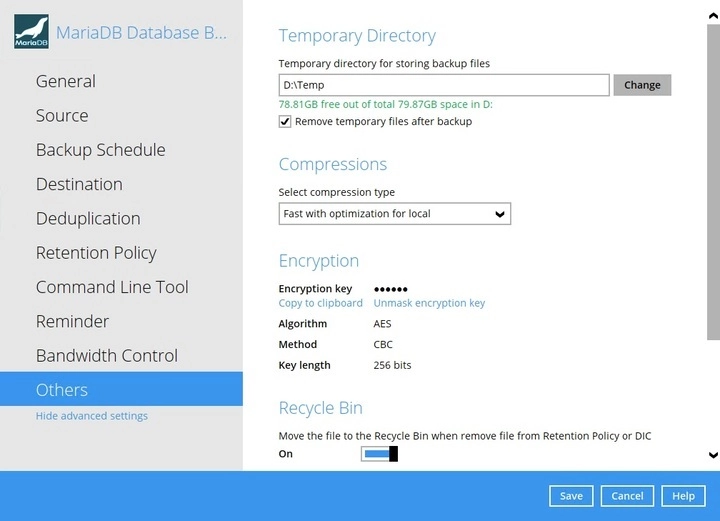
Task: Unmask the encryption key
Action: click(x=429, y=303)
